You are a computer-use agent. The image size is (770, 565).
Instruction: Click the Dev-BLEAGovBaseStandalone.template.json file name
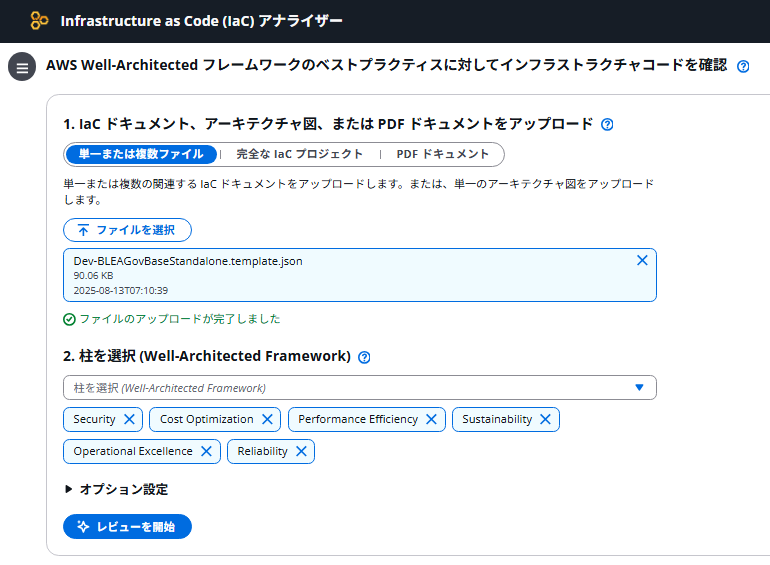click(188, 261)
